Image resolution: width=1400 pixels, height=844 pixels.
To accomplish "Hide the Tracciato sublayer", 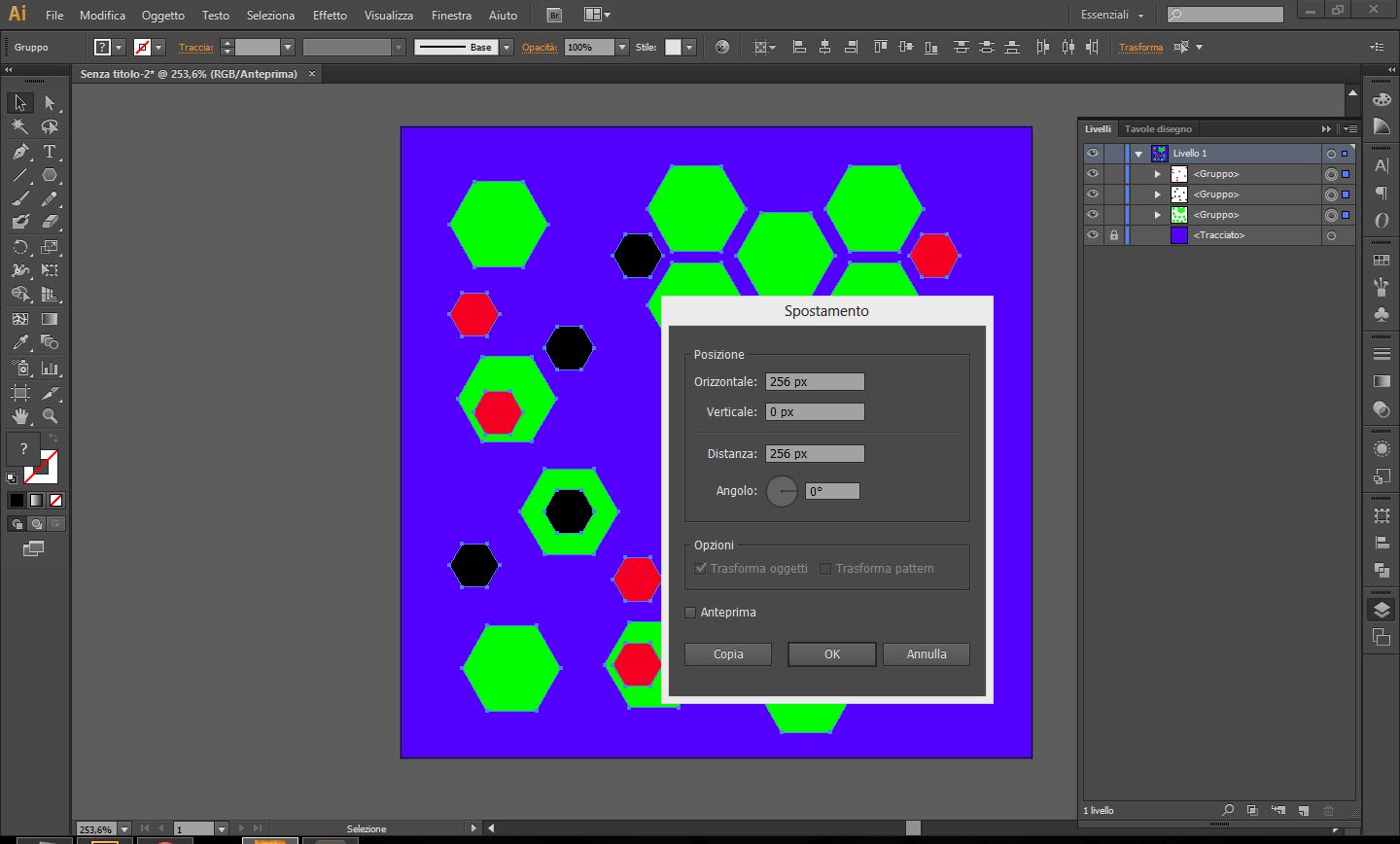I will [1093, 235].
